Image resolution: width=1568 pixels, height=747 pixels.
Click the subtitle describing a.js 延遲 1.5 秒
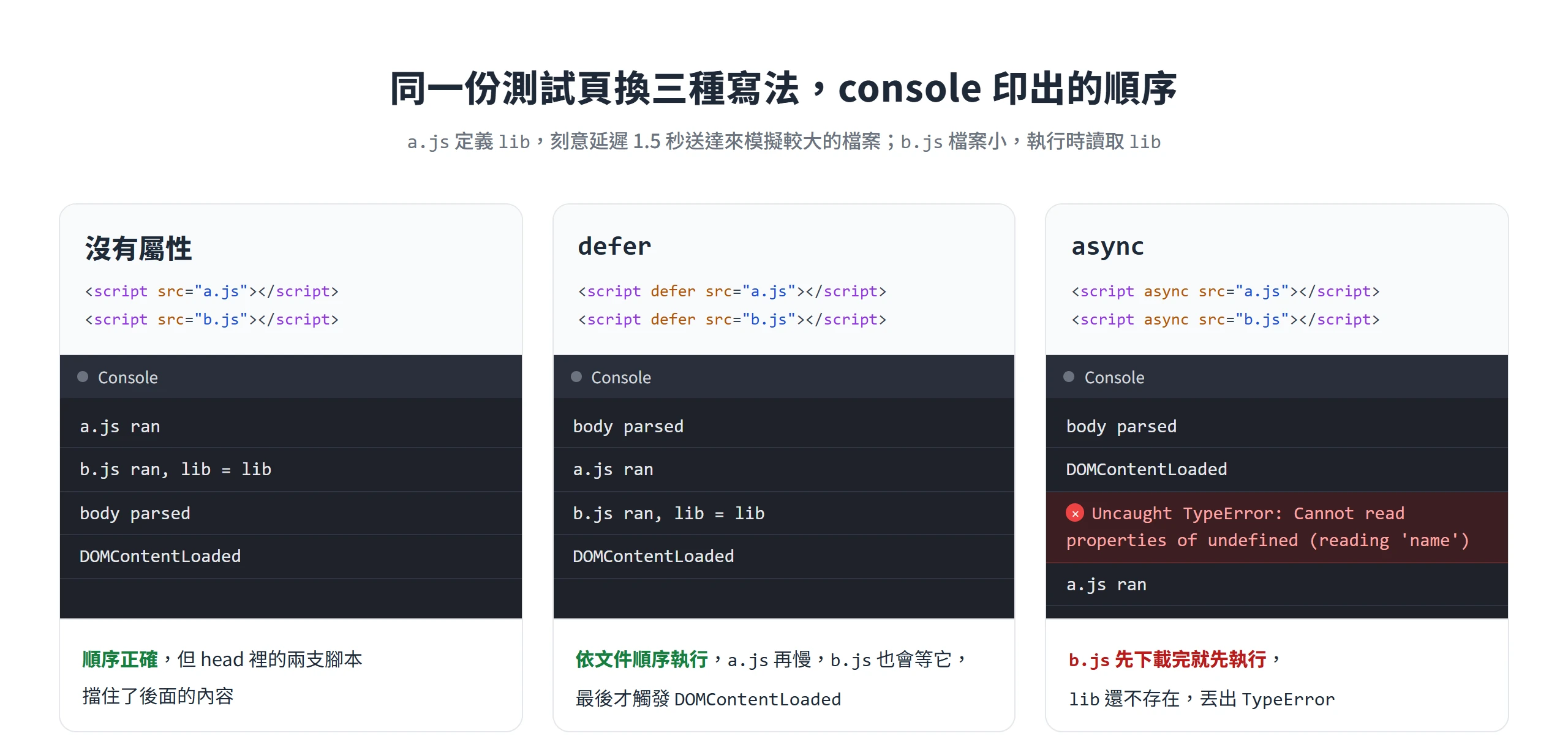(784, 141)
